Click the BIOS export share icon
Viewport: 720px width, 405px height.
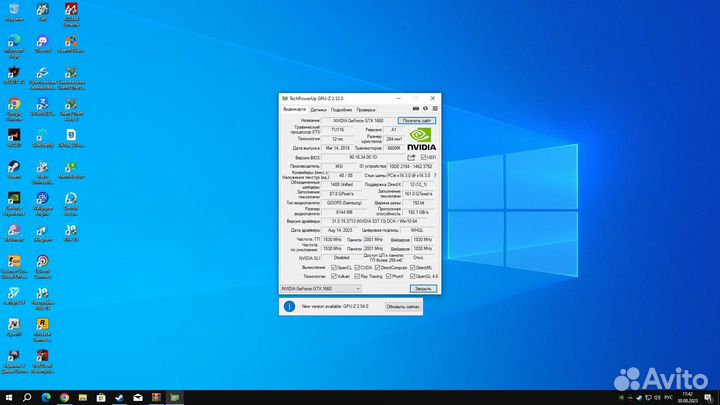coord(411,157)
